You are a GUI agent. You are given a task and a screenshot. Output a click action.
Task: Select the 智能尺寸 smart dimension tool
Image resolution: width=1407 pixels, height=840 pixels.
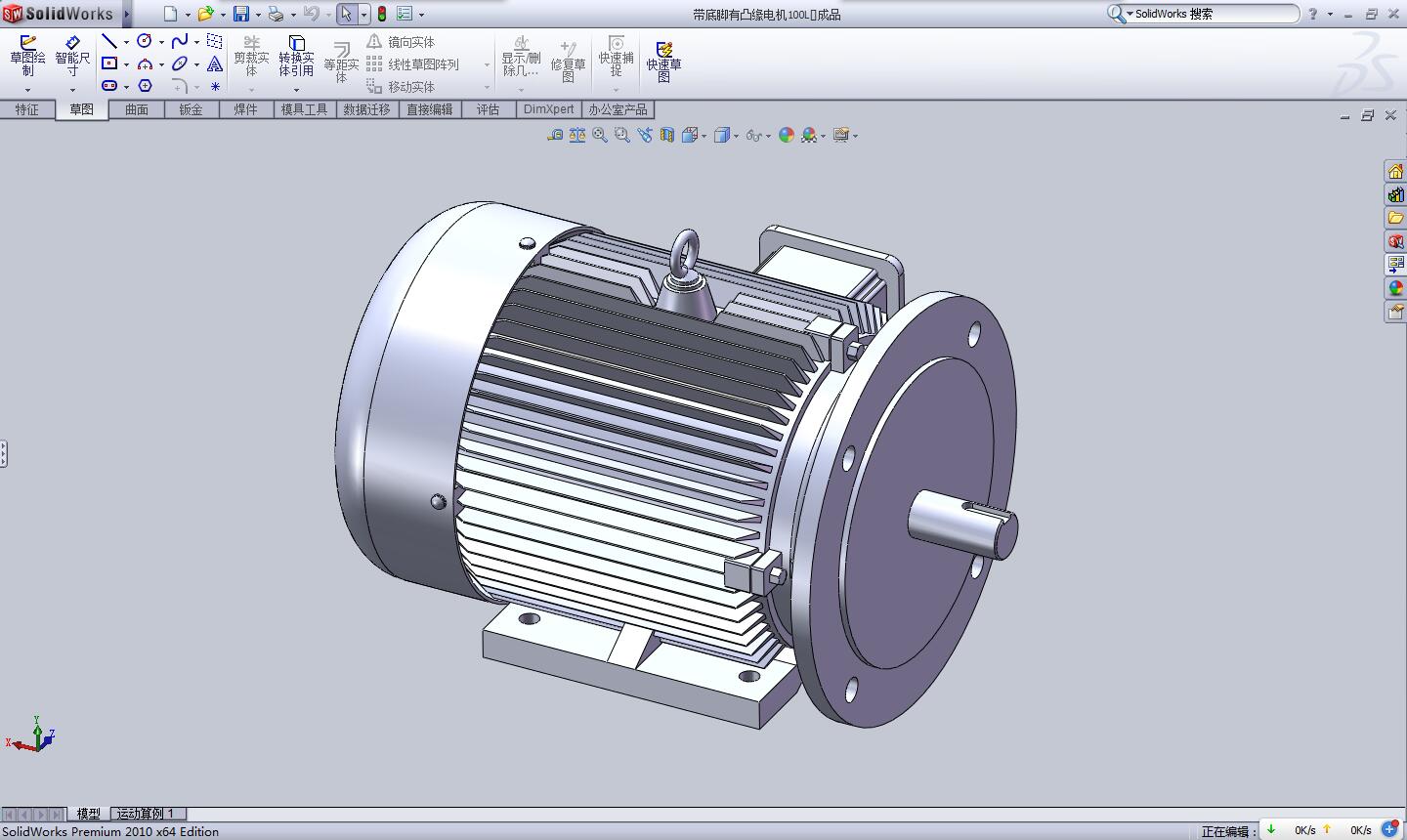(x=72, y=57)
